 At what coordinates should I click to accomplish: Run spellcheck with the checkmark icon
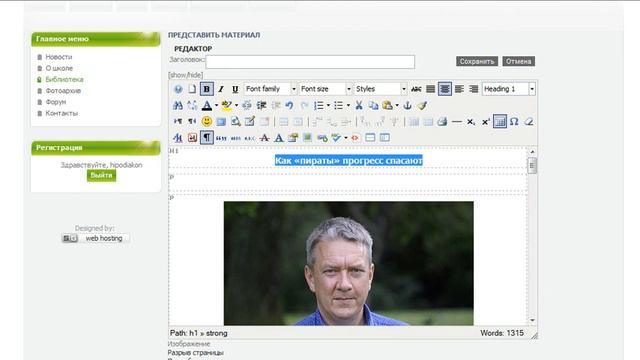tap(336, 138)
